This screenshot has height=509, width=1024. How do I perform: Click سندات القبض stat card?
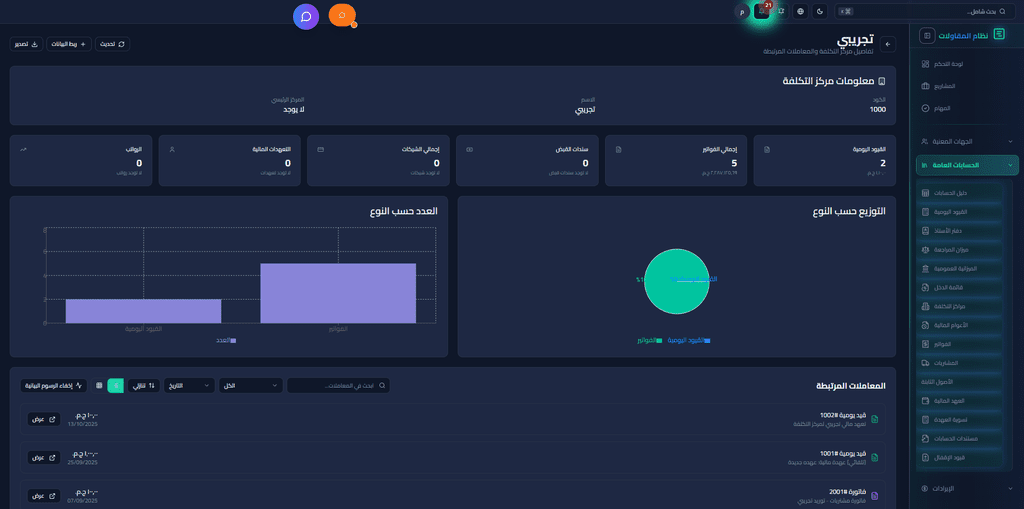(x=527, y=161)
